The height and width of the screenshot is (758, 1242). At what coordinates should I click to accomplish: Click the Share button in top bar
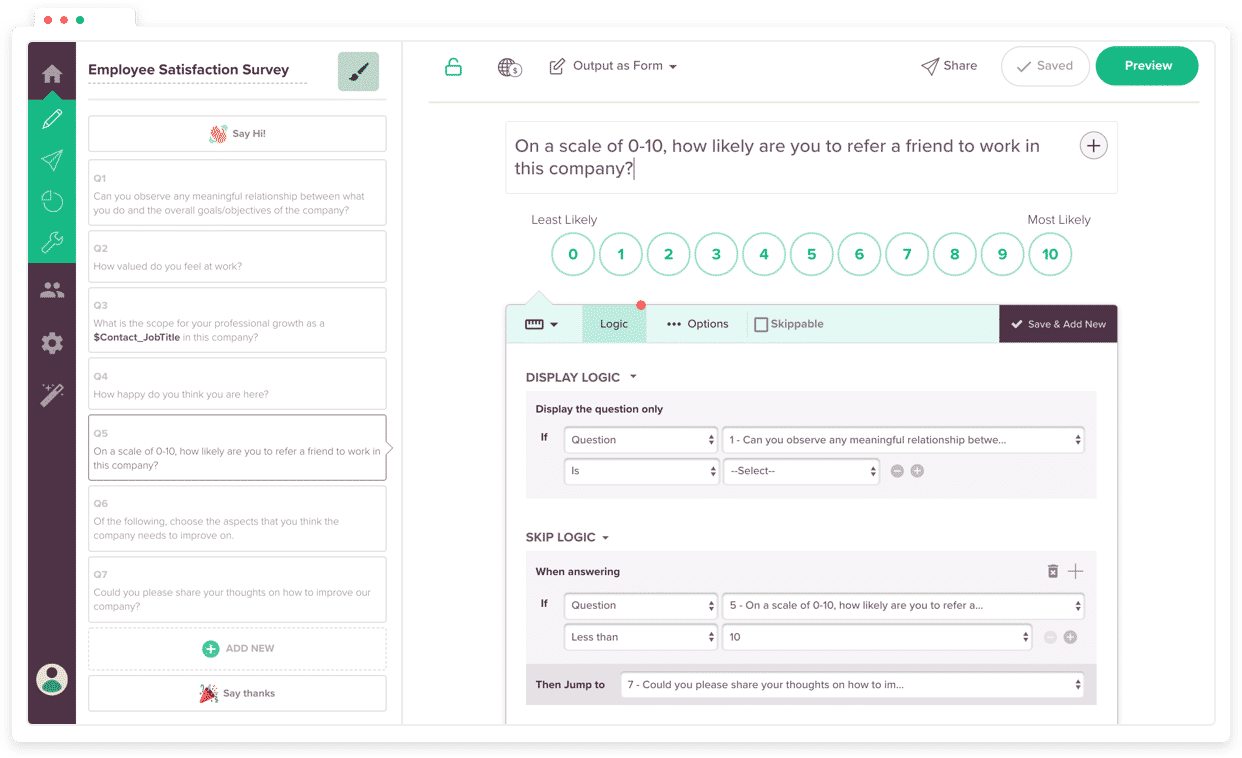point(949,66)
